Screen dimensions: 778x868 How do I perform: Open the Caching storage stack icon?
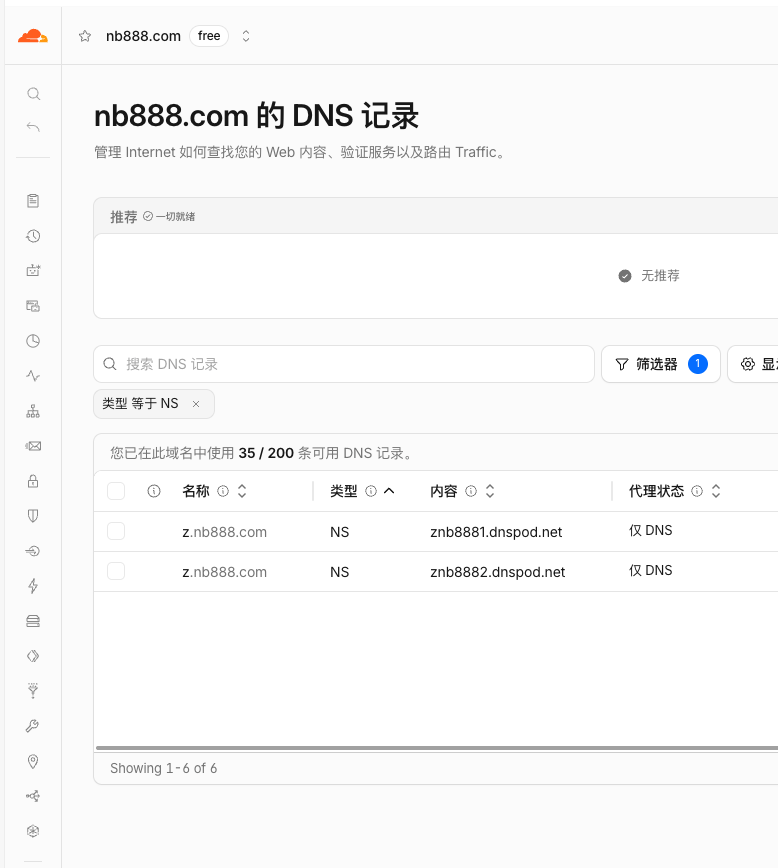point(33,621)
